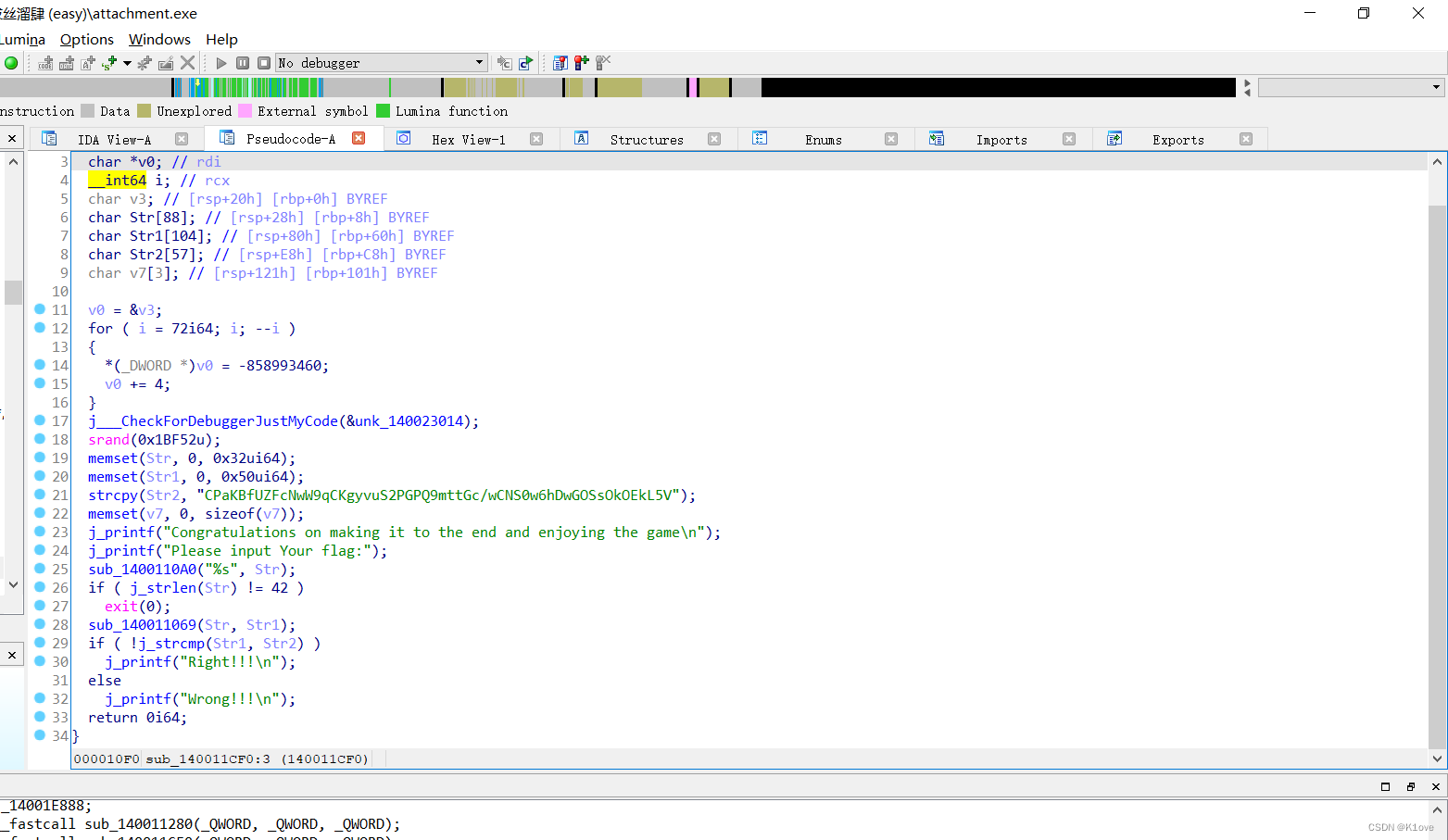Open the Windows menu

tap(158, 39)
